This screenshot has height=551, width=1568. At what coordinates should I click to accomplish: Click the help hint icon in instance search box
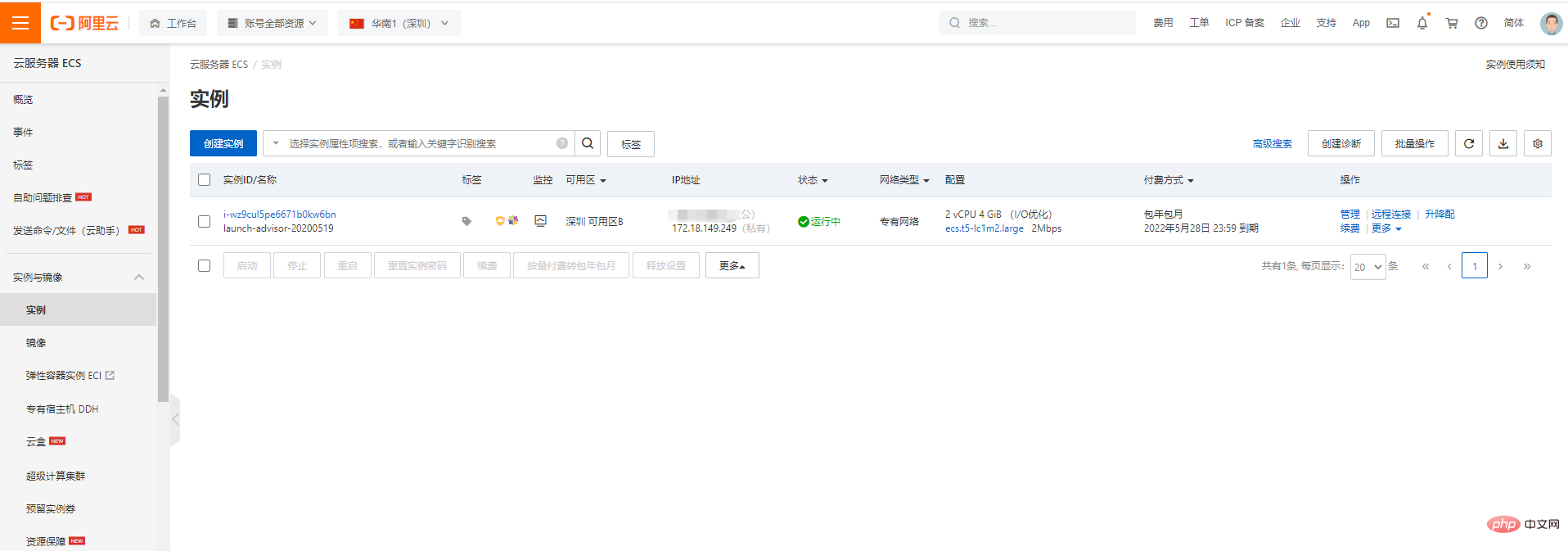point(562,143)
